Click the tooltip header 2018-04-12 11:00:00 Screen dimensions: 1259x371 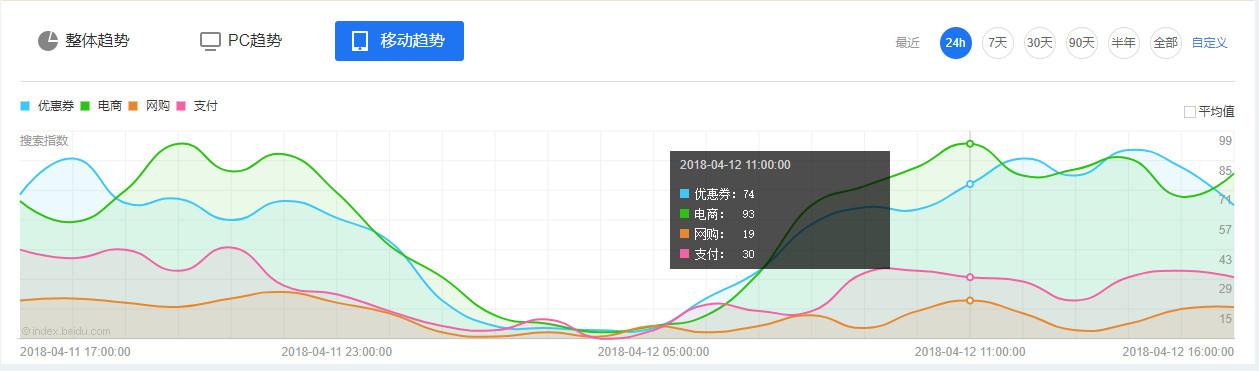tap(735, 165)
